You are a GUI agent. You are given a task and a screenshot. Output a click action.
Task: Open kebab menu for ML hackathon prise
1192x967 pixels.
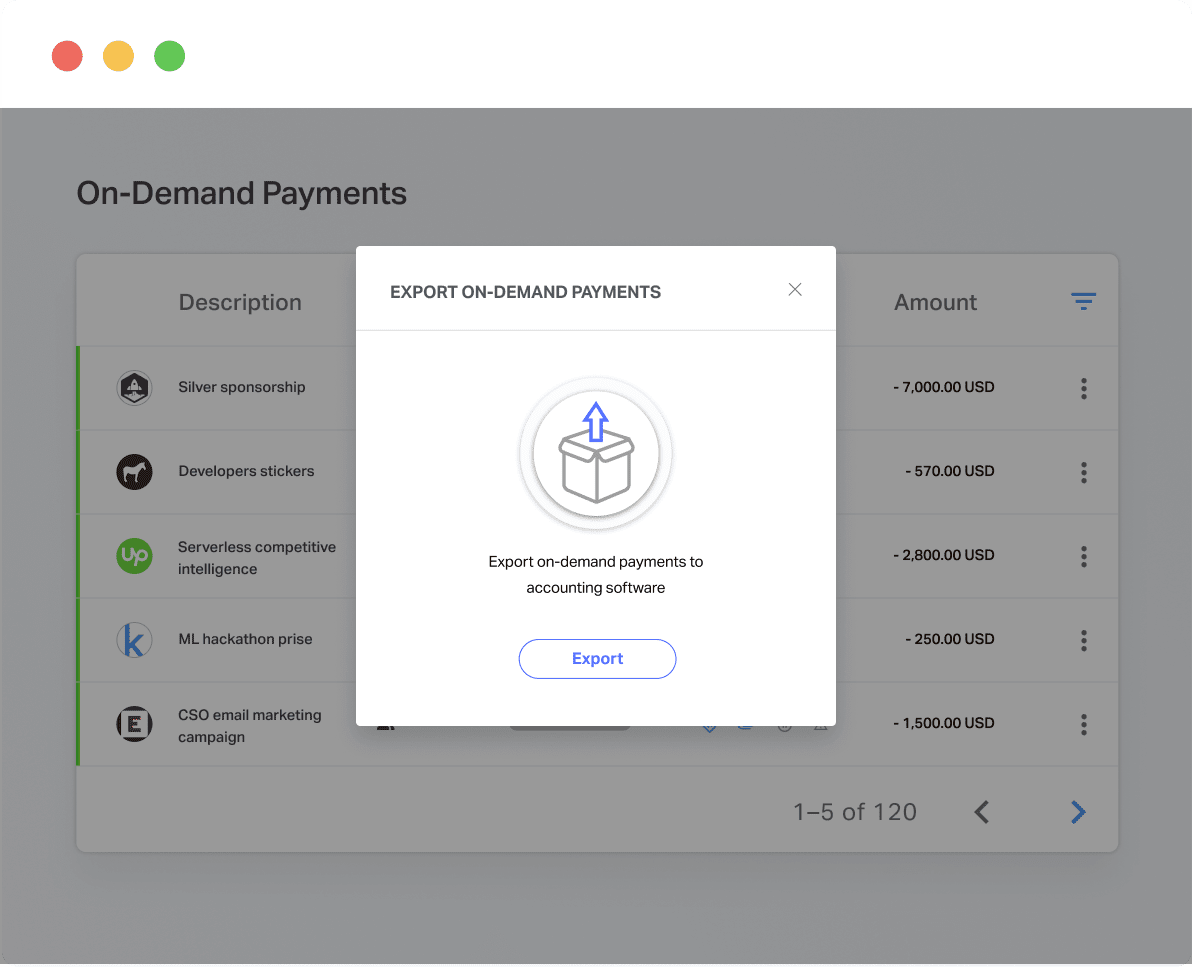click(1083, 640)
